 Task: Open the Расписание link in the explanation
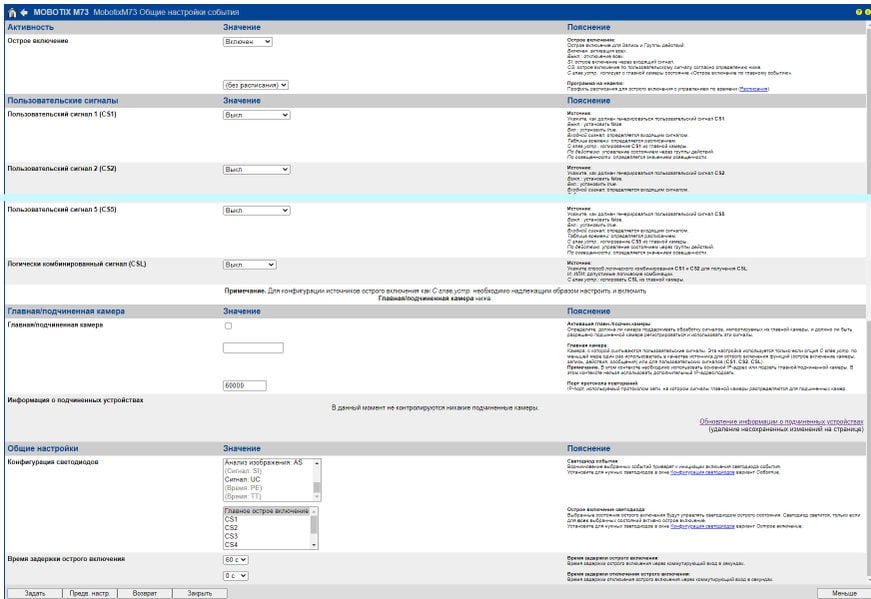click(x=754, y=89)
